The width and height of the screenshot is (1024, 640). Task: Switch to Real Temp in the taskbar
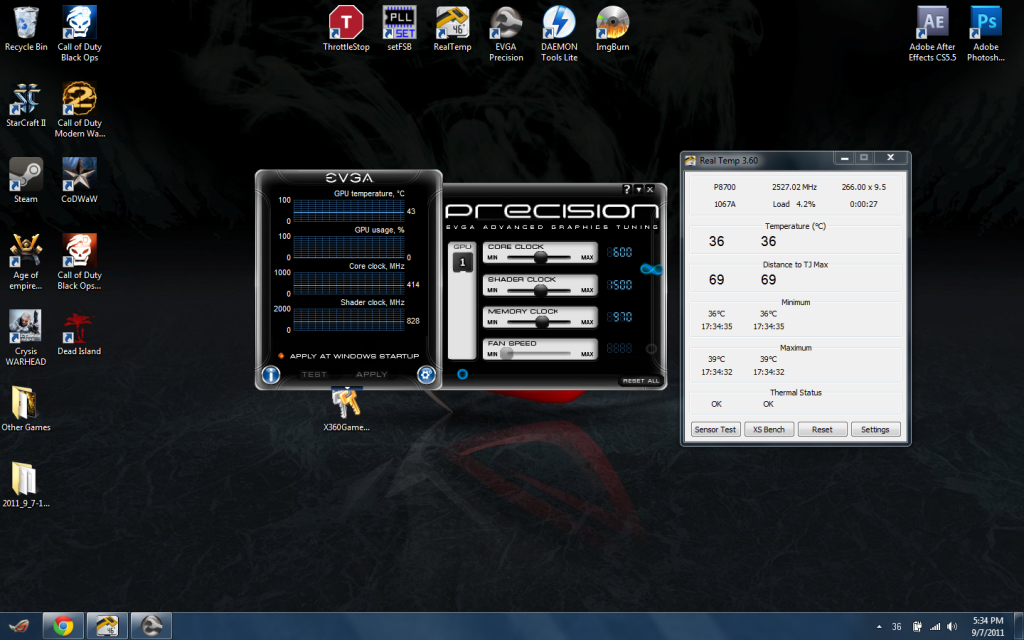click(x=107, y=626)
